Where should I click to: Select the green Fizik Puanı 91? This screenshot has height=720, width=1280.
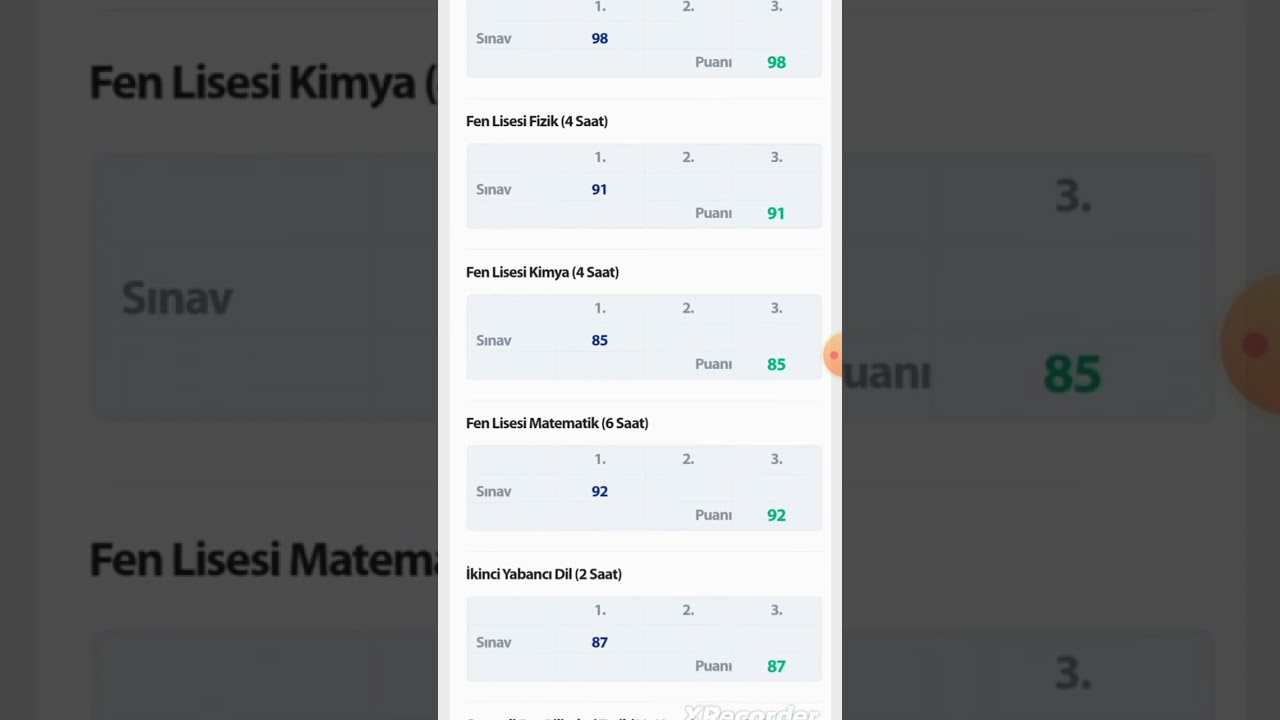point(776,213)
